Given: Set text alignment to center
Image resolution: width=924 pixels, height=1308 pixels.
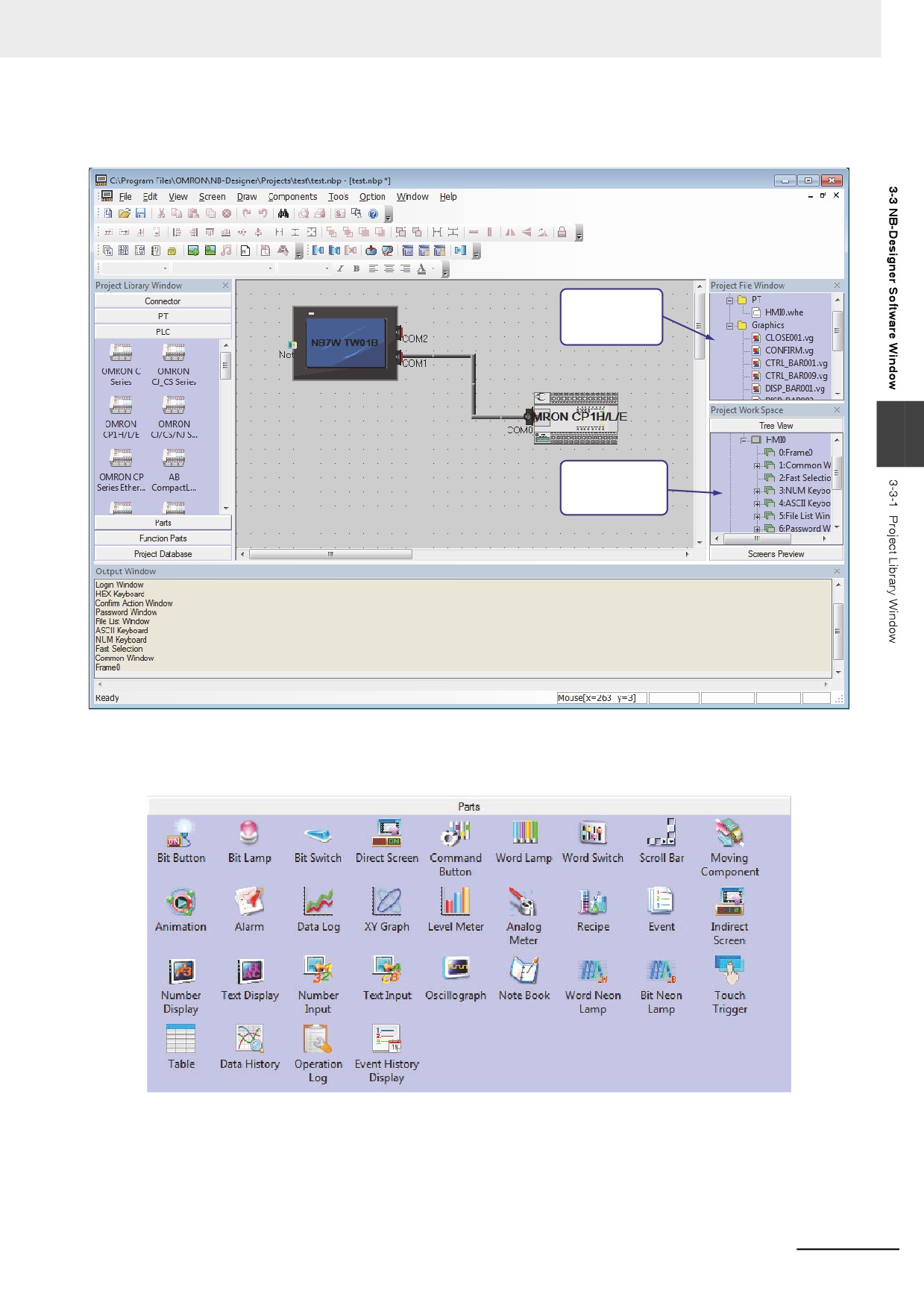Looking at the screenshot, I should coord(389,268).
